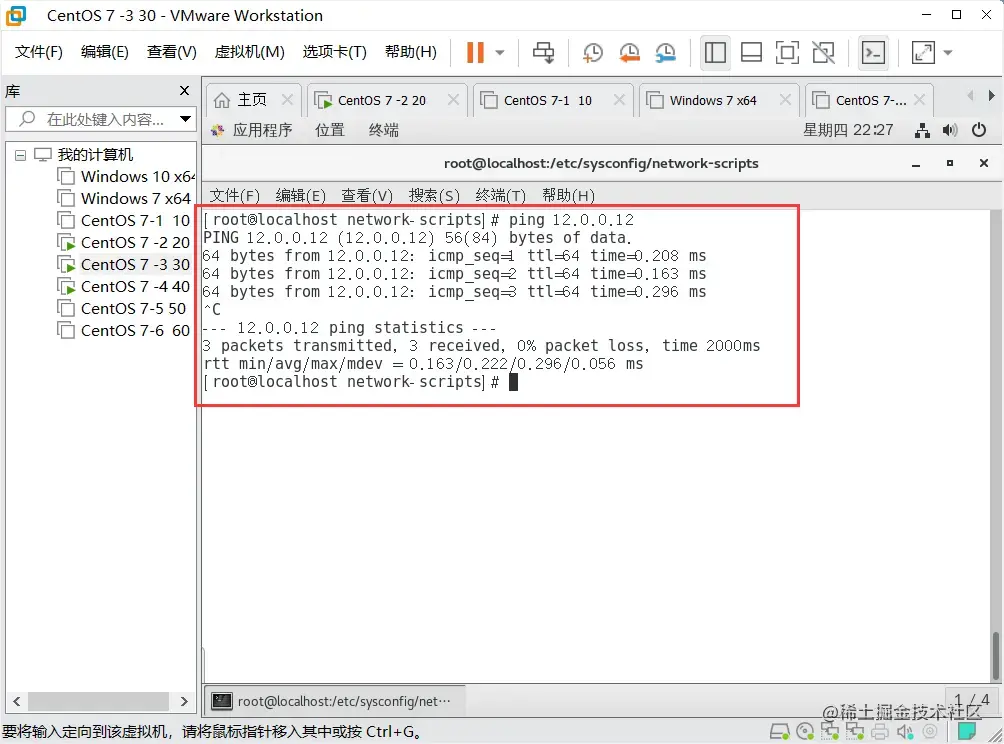Close the Windows 7 x64 tab
The height and width of the screenshot is (744, 1004).
click(x=785, y=100)
